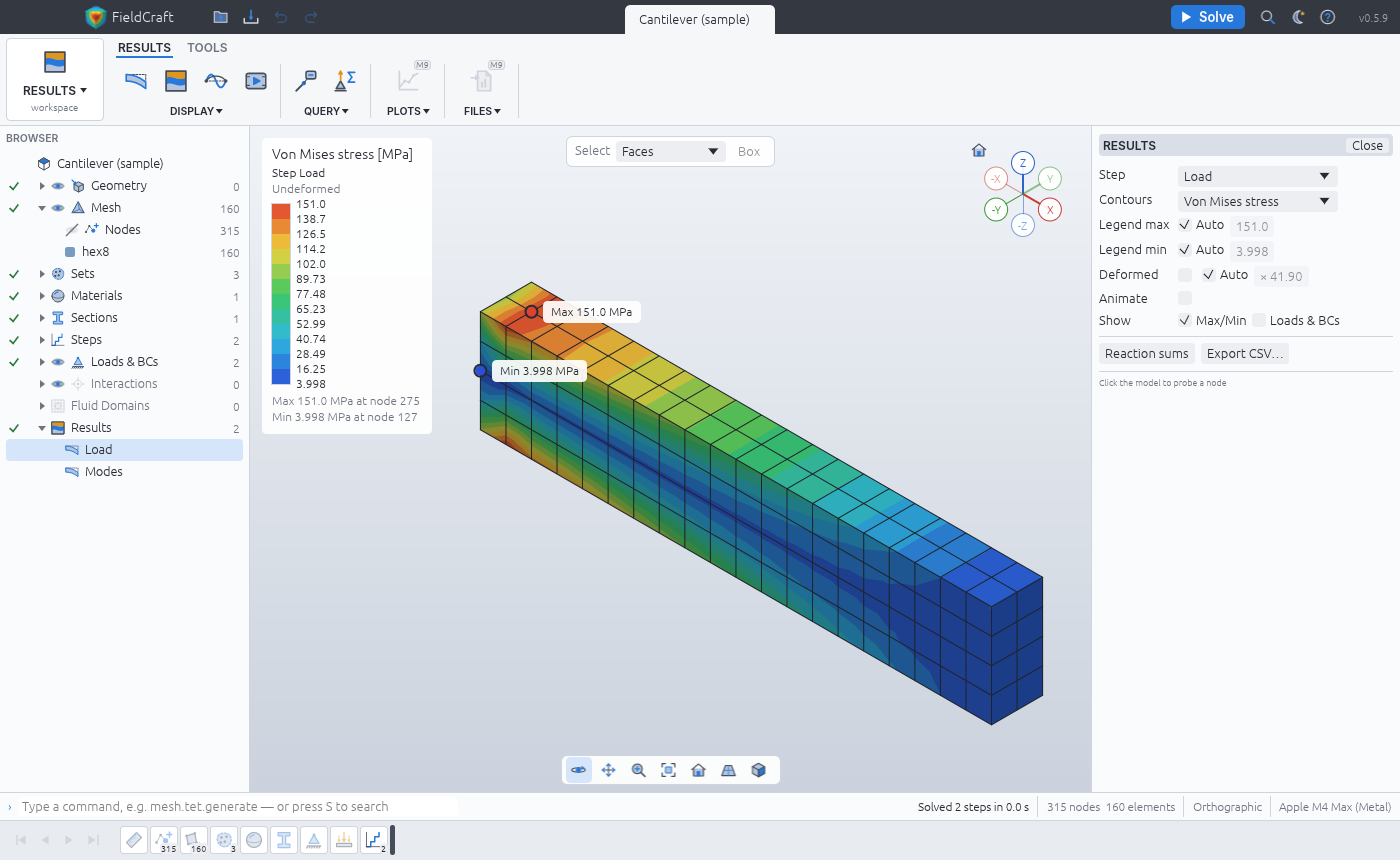The image size is (1400, 860).
Task: Uncheck the Show Max/Min checkbox
Action: click(1185, 321)
